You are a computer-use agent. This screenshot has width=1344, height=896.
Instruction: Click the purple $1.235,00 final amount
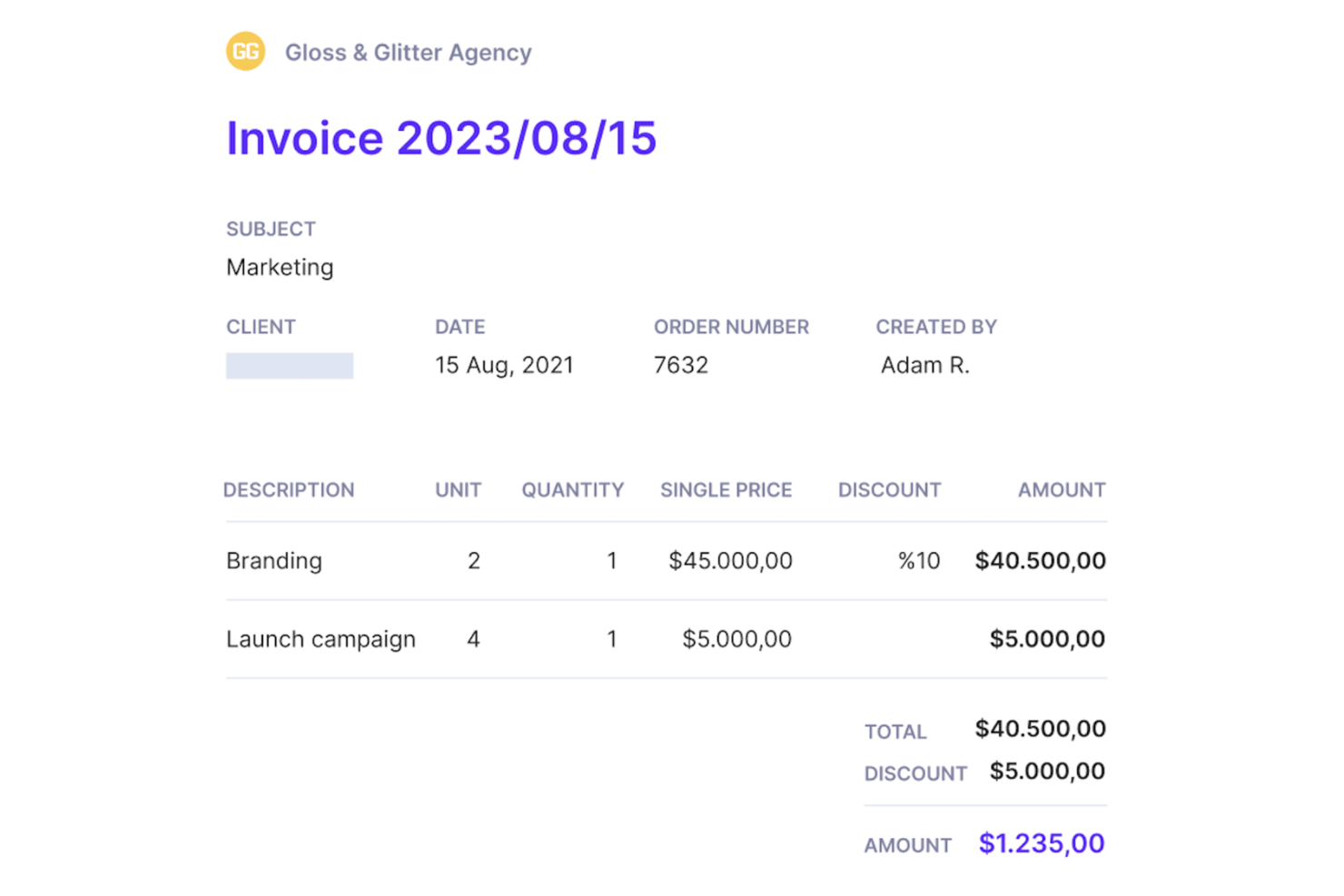[x=1041, y=843]
